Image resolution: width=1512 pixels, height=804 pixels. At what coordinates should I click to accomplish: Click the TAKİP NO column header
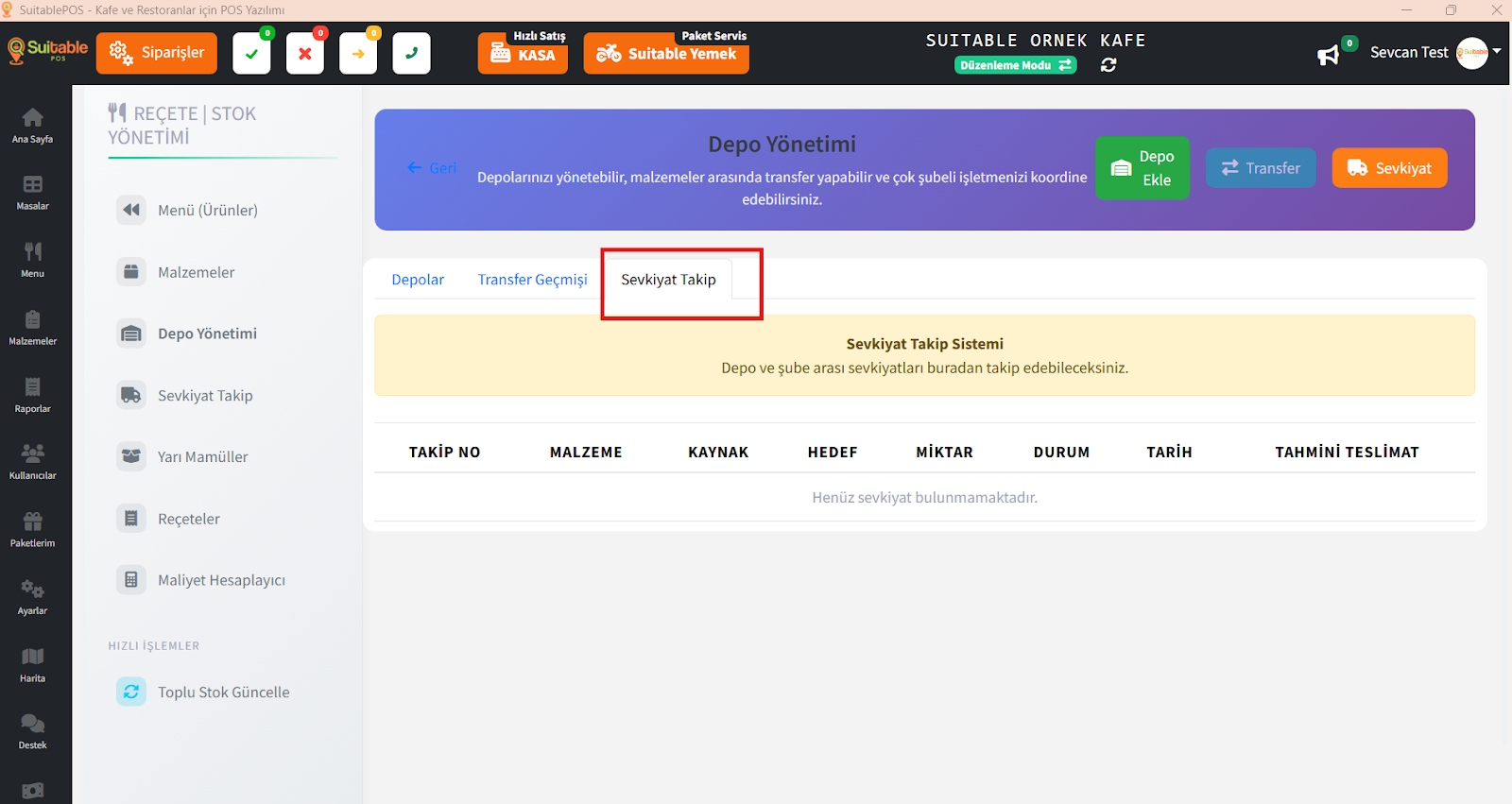tap(444, 453)
